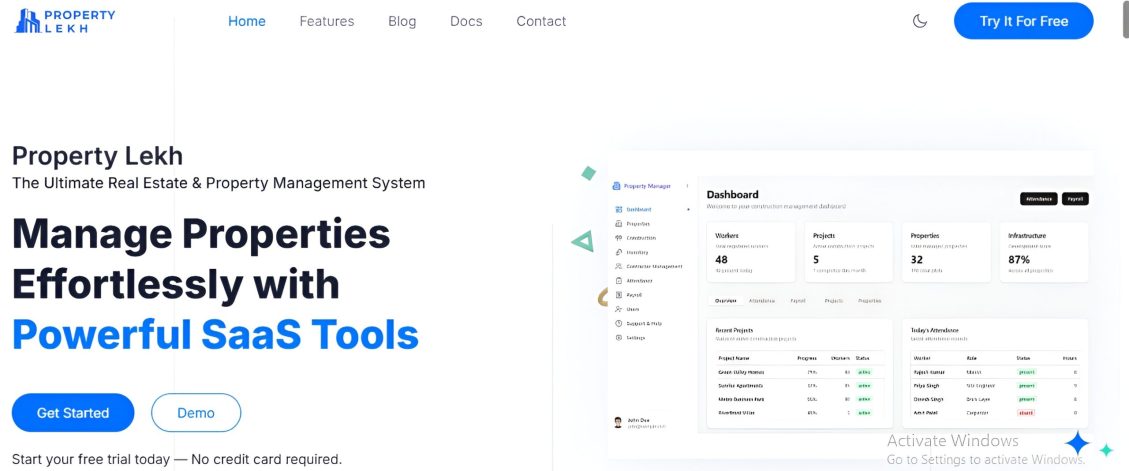Open the Docs navigation link

coord(466,21)
